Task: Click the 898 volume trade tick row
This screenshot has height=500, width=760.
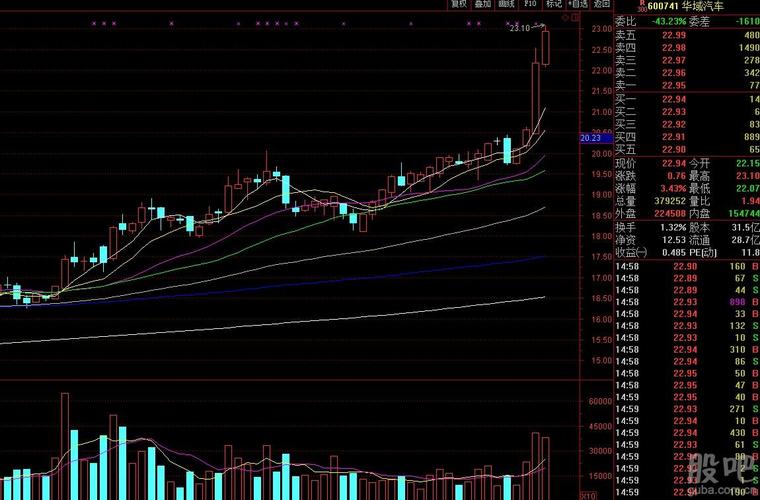Action: click(687, 302)
